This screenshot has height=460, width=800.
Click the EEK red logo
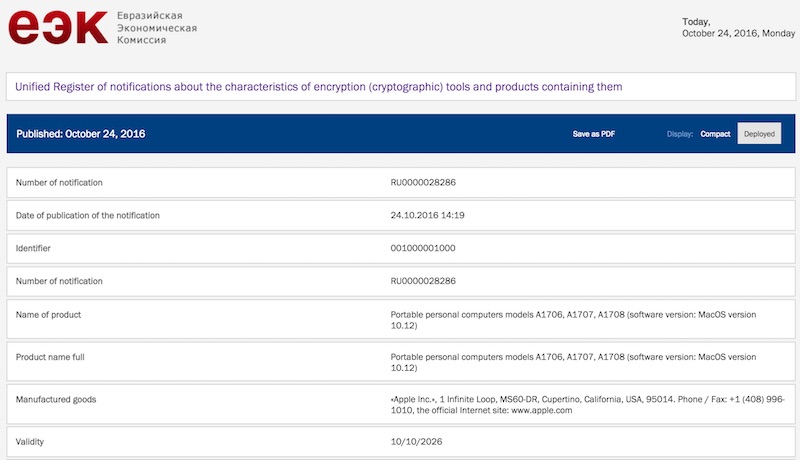pyautogui.click(x=58, y=28)
